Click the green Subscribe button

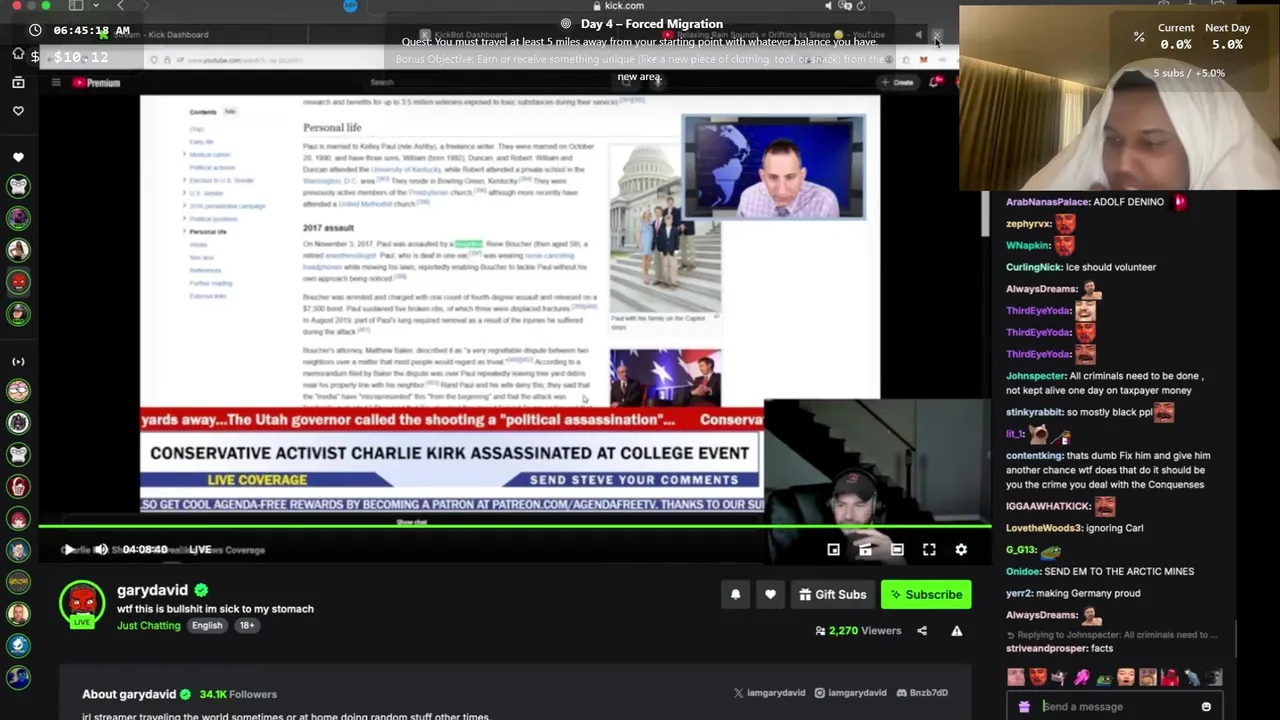point(926,594)
